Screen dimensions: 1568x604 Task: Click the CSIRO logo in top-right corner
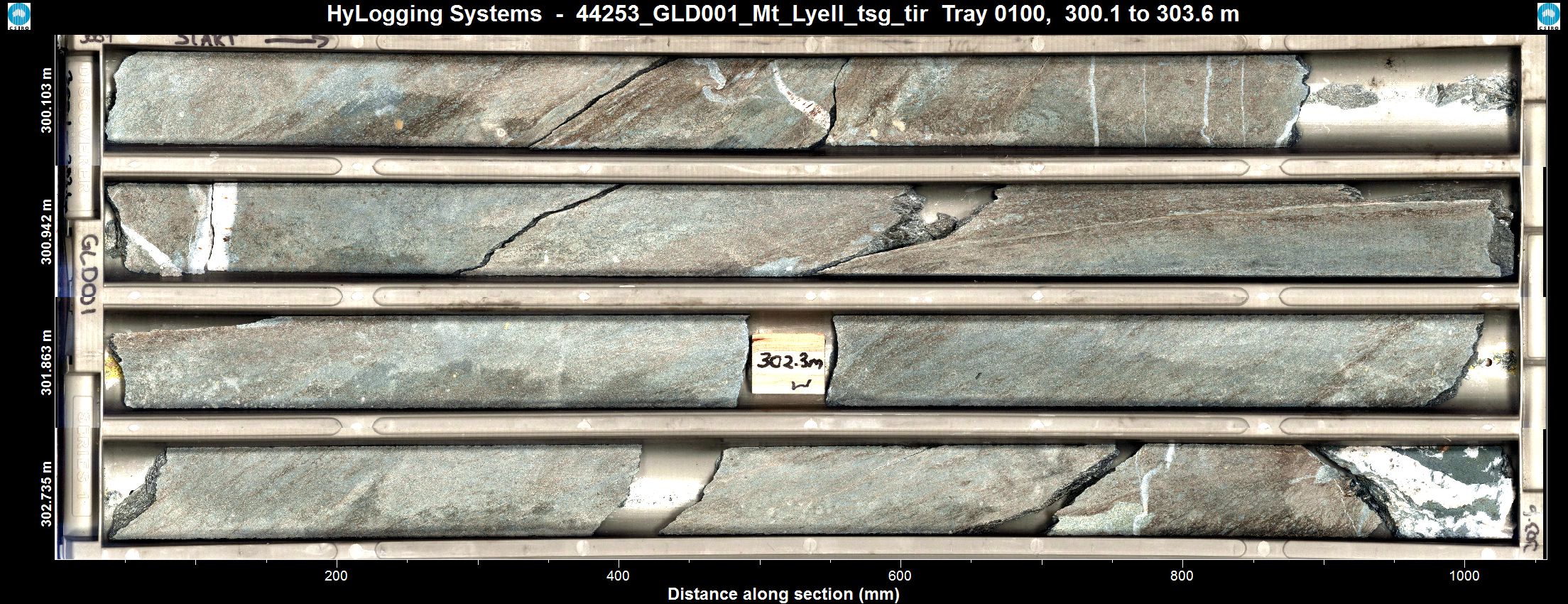1548,16
